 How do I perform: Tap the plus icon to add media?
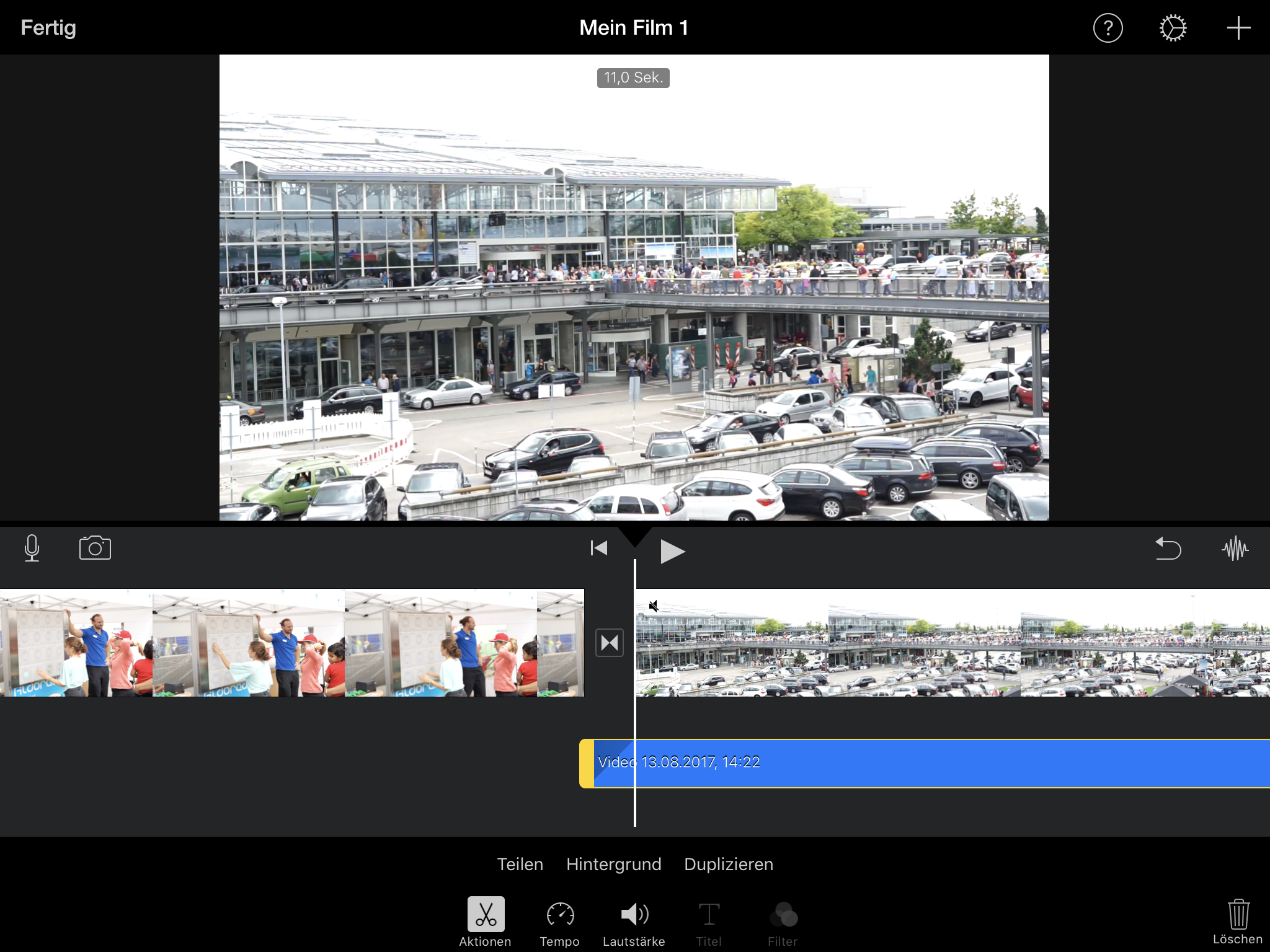click(1238, 29)
